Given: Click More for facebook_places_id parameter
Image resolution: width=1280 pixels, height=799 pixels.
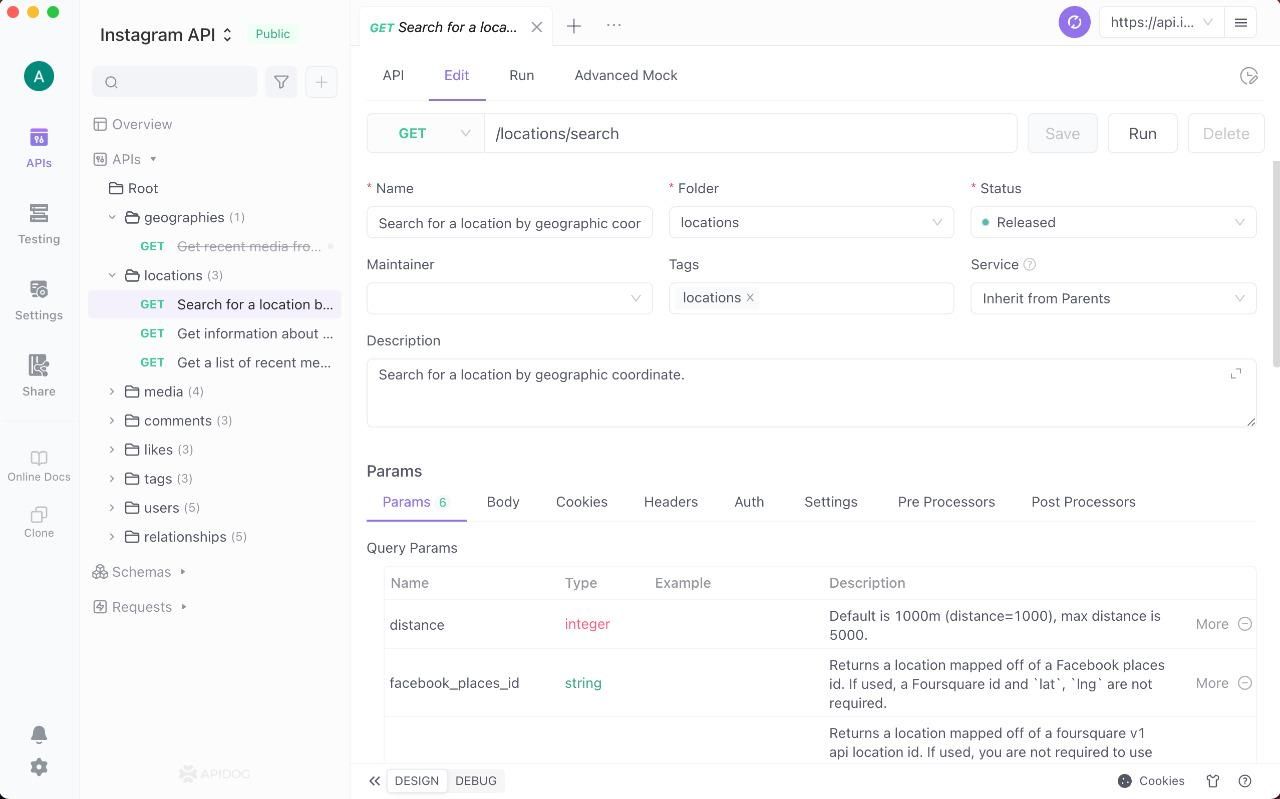Looking at the screenshot, I should click(x=1212, y=683).
